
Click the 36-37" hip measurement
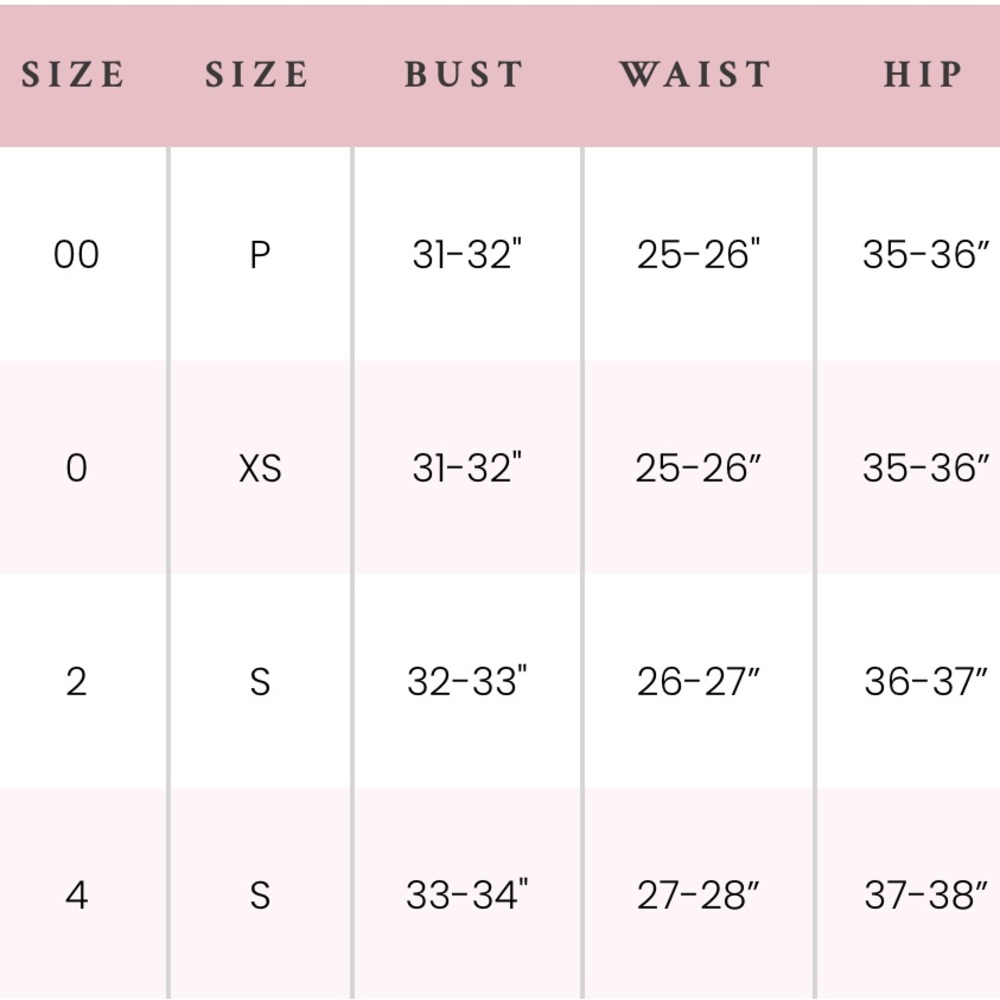pyautogui.click(x=926, y=680)
